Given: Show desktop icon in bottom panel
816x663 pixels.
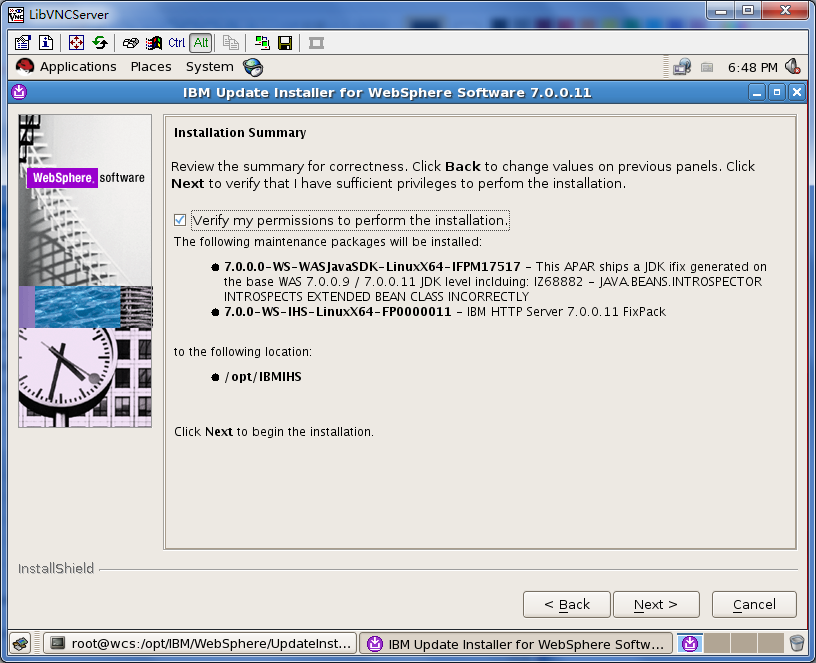Looking at the screenshot, I should [21, 644].
